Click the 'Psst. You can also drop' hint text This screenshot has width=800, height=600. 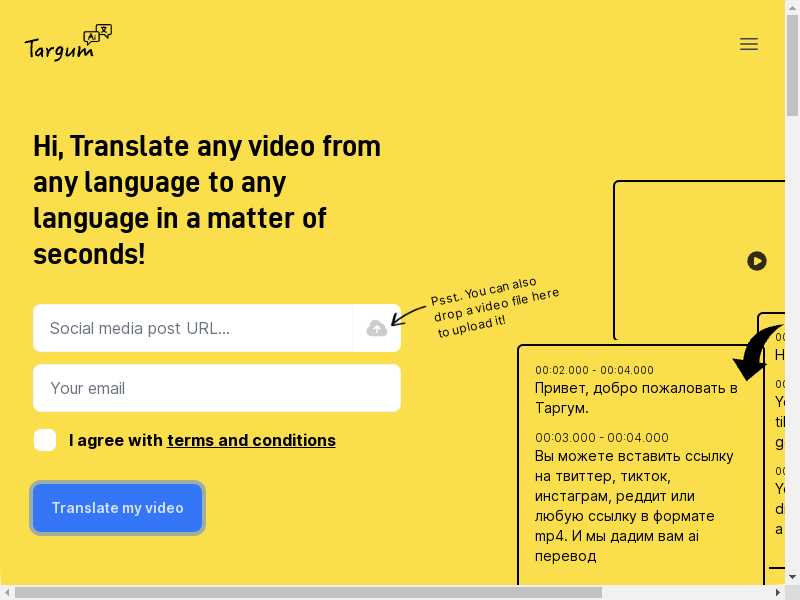click(x=494, y=307)
